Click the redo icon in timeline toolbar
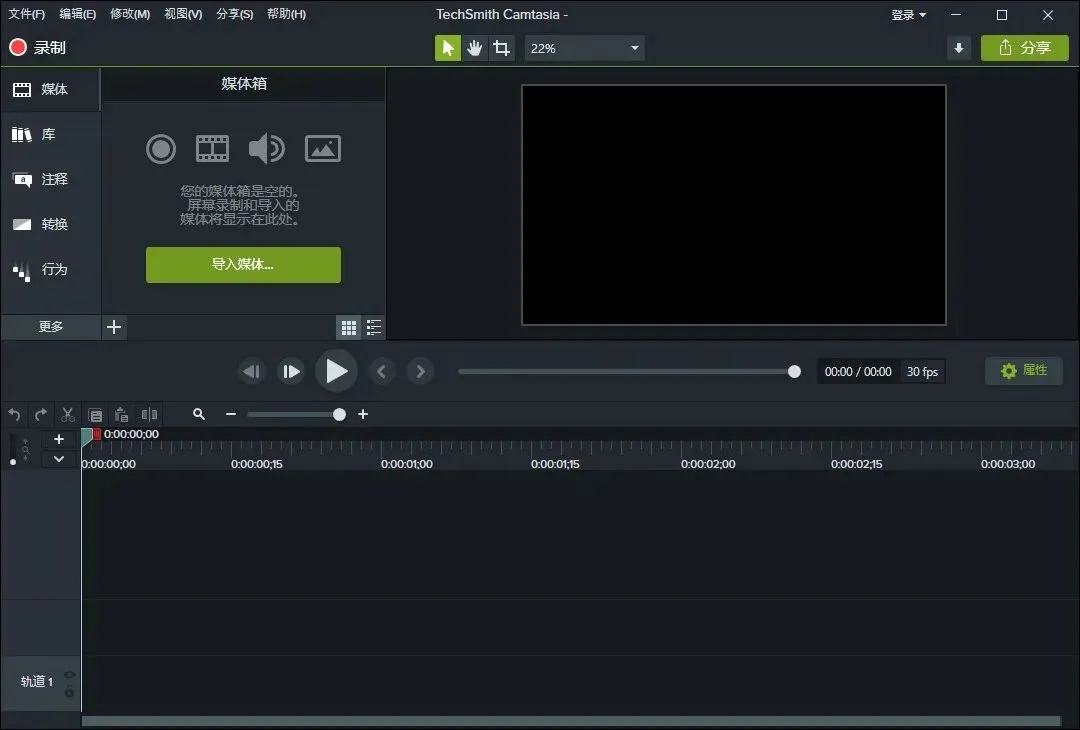Screen dimensions: 1080x730 pos(41,415)
